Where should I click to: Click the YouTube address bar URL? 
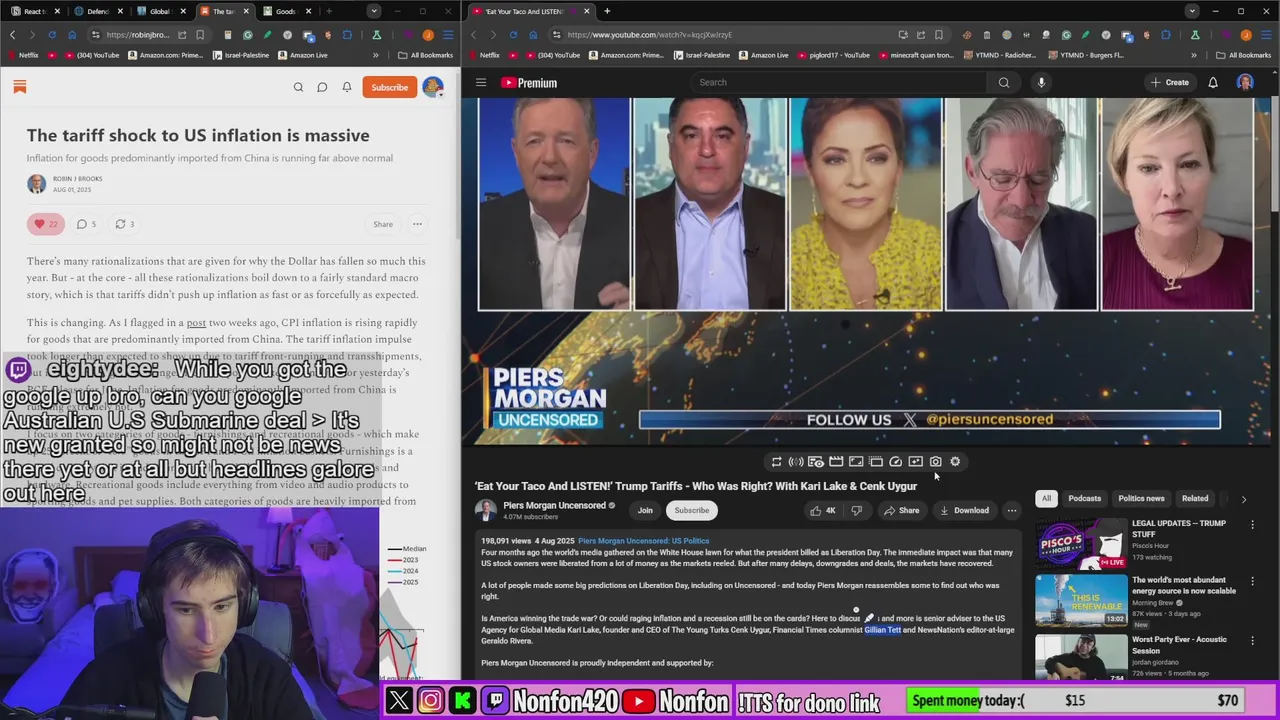coord(650,35)
